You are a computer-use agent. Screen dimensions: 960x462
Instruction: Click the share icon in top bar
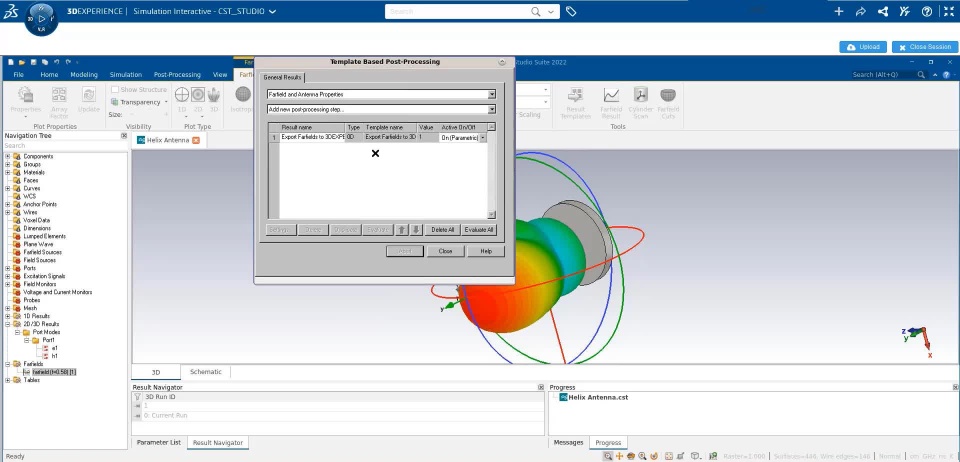pos(861,11)
